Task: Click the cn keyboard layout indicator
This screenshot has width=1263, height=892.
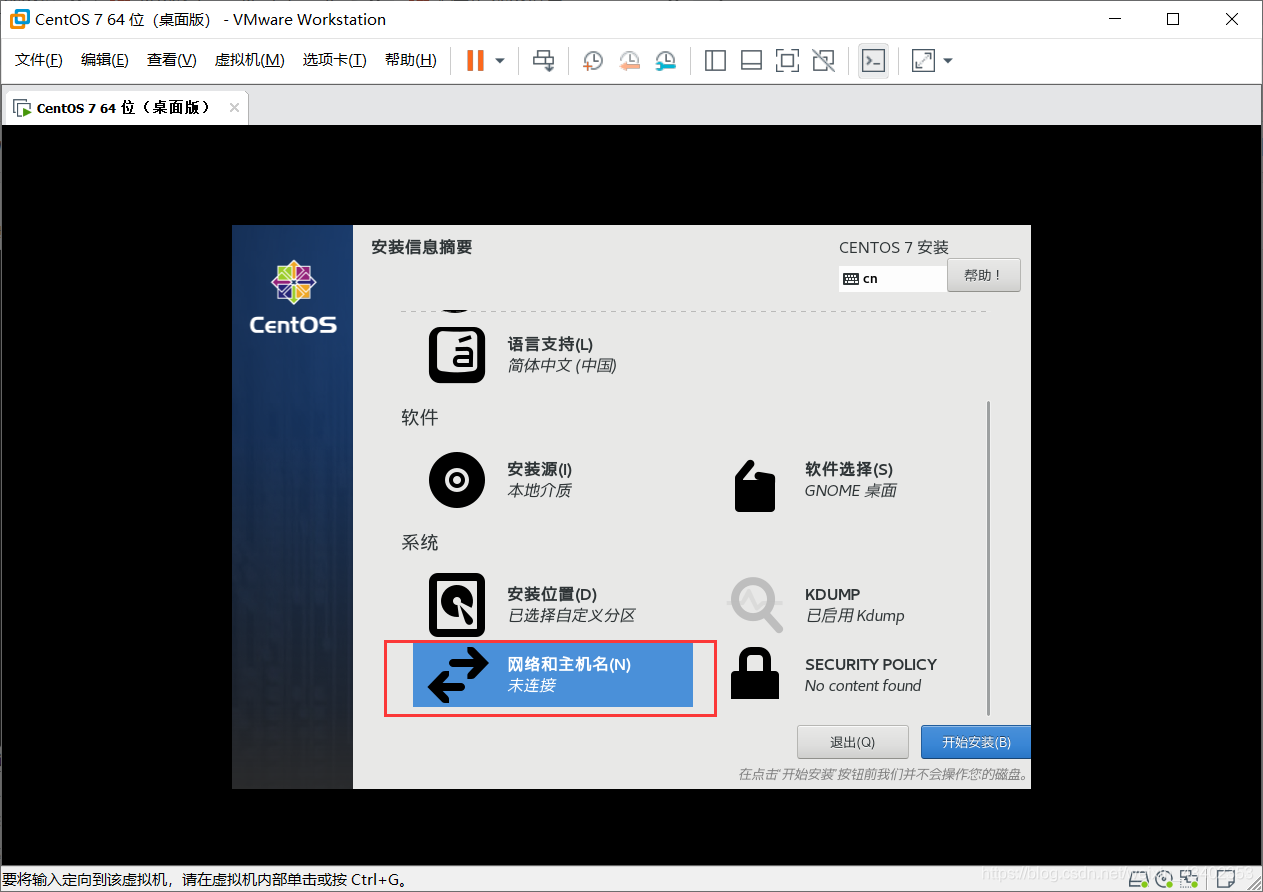Action: [x=892, y=278]
